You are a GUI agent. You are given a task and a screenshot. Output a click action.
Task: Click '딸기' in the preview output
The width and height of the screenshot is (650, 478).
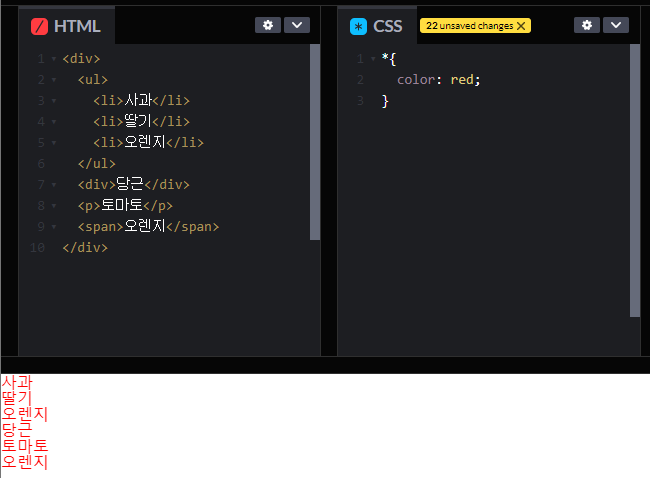click(17, 398)
